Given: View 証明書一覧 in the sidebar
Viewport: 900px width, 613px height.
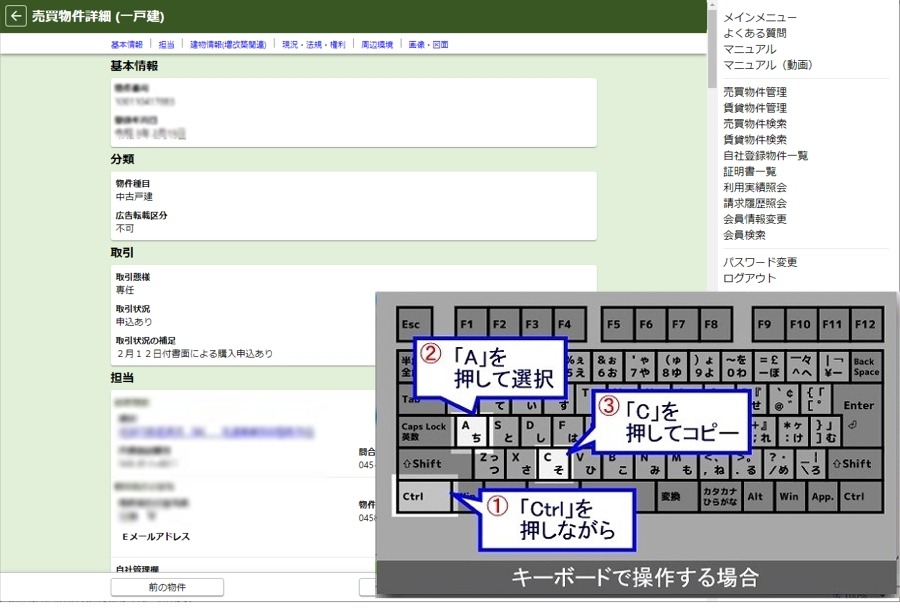Looking at the screenshot, I should click(749, 172).
